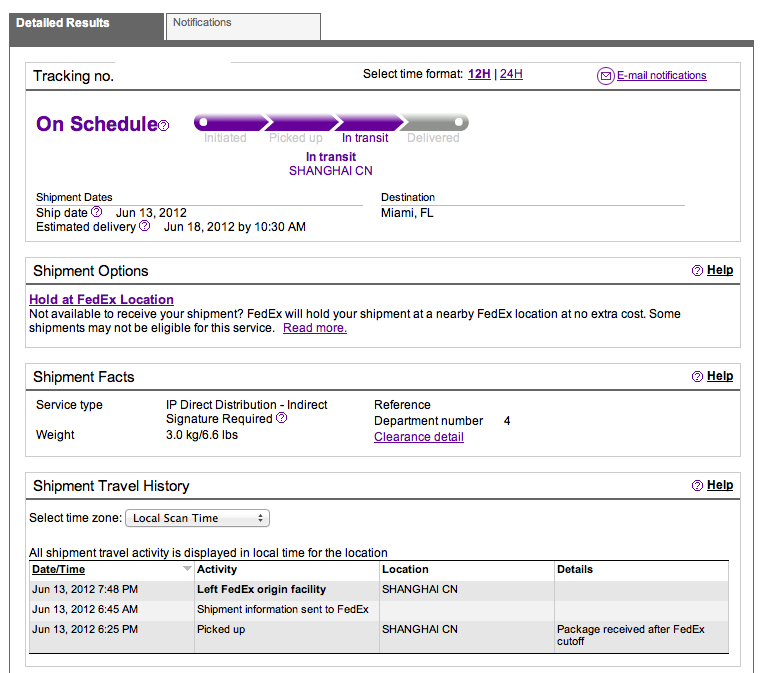
Task: Open the Clearance detail link
Action: (419, 437)
